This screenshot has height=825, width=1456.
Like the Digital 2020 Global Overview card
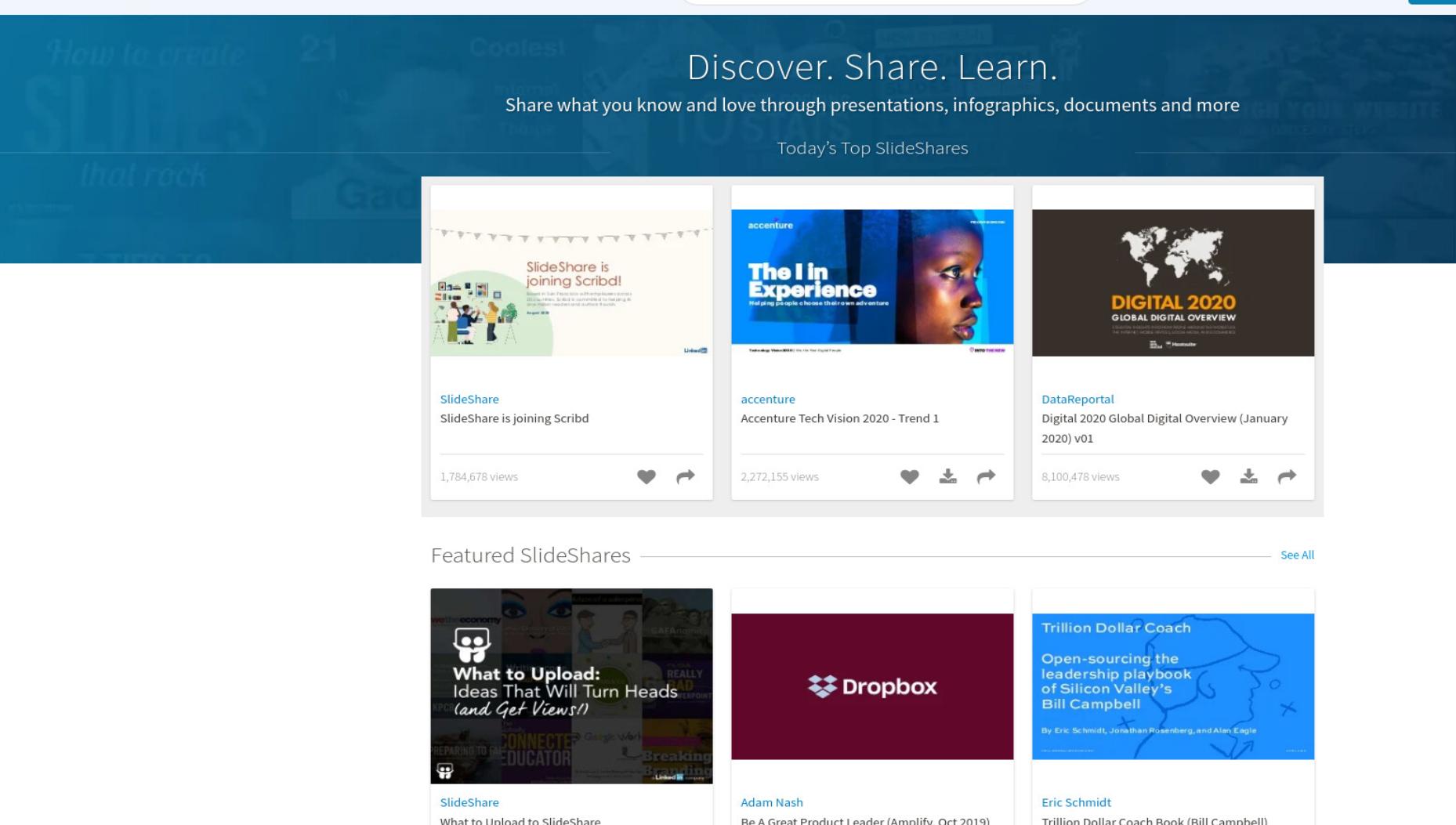point(1210,476)
